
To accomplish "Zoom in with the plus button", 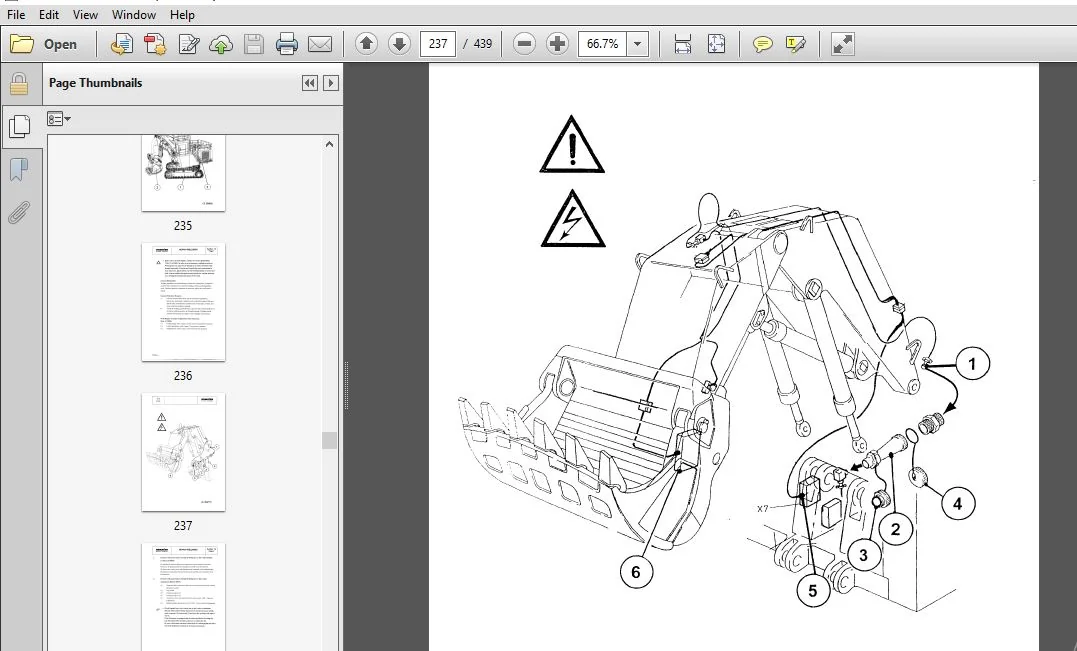I will pyautogui.click(x=557, y=44).
